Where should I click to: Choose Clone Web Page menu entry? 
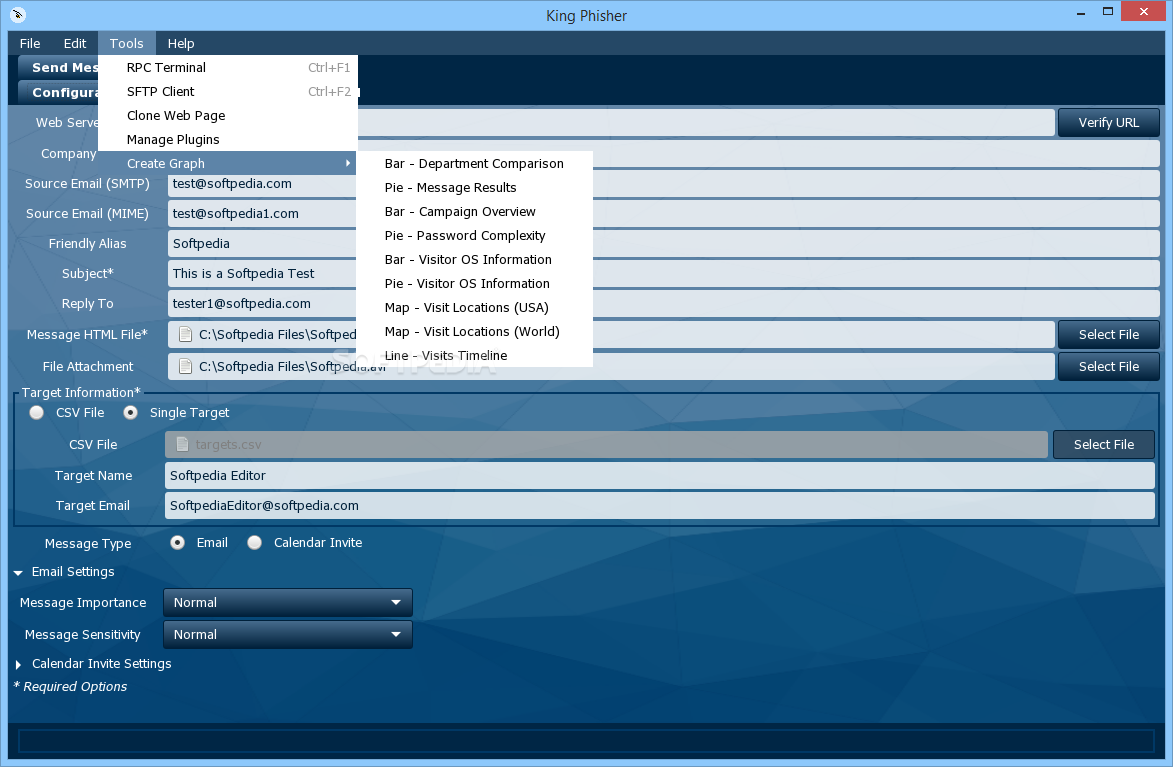click(x=227, y=115)
